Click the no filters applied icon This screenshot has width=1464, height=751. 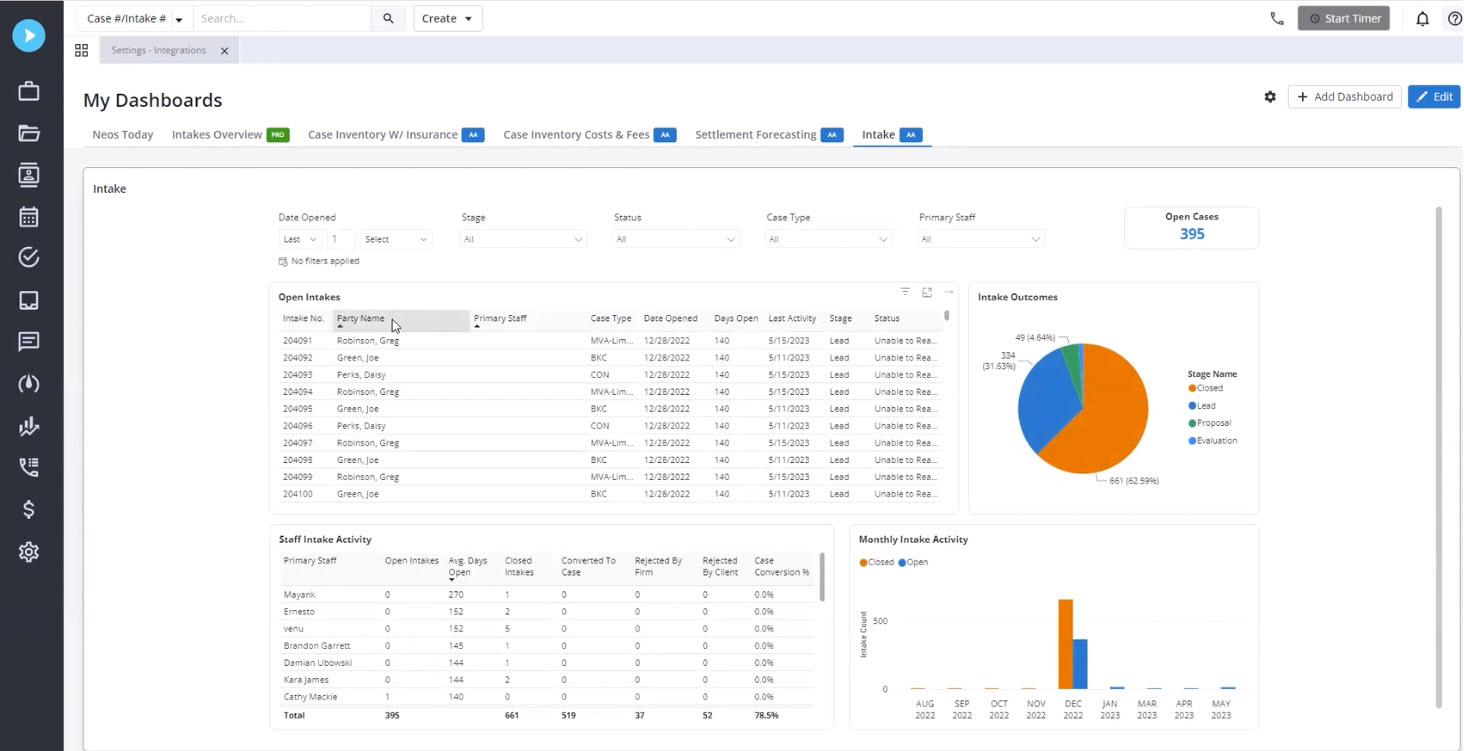pyautogui.click(x=283, y=261)
